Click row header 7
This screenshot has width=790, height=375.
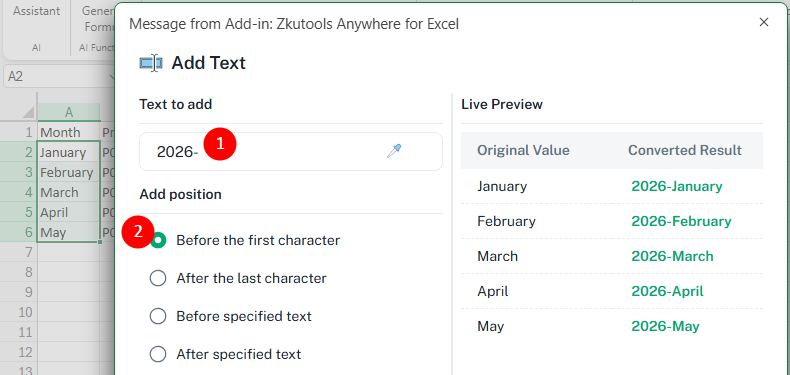pyautogui.click(x=19, y=253)
